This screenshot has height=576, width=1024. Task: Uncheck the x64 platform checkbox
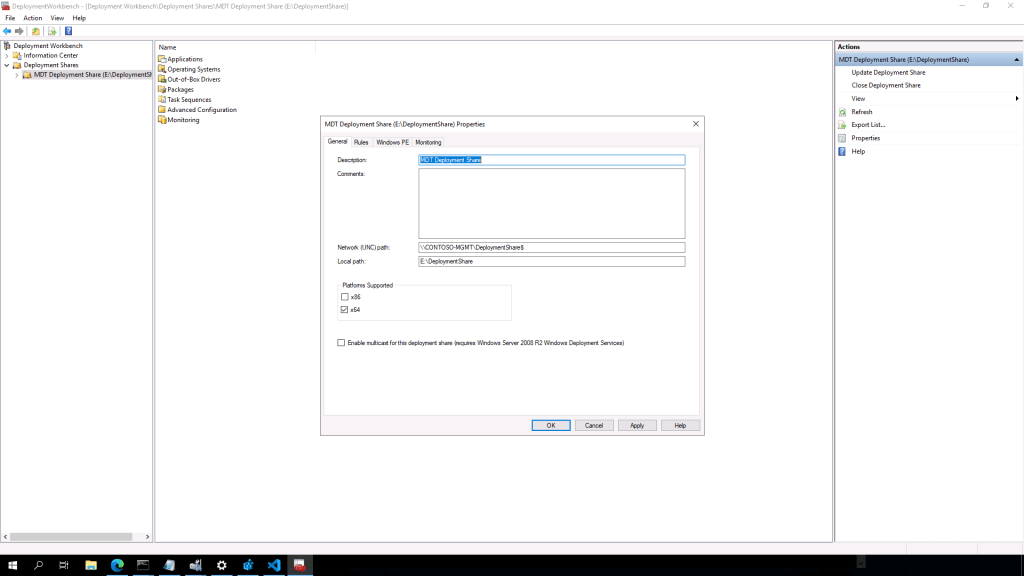pyautogui.click(x=345, y=310)
